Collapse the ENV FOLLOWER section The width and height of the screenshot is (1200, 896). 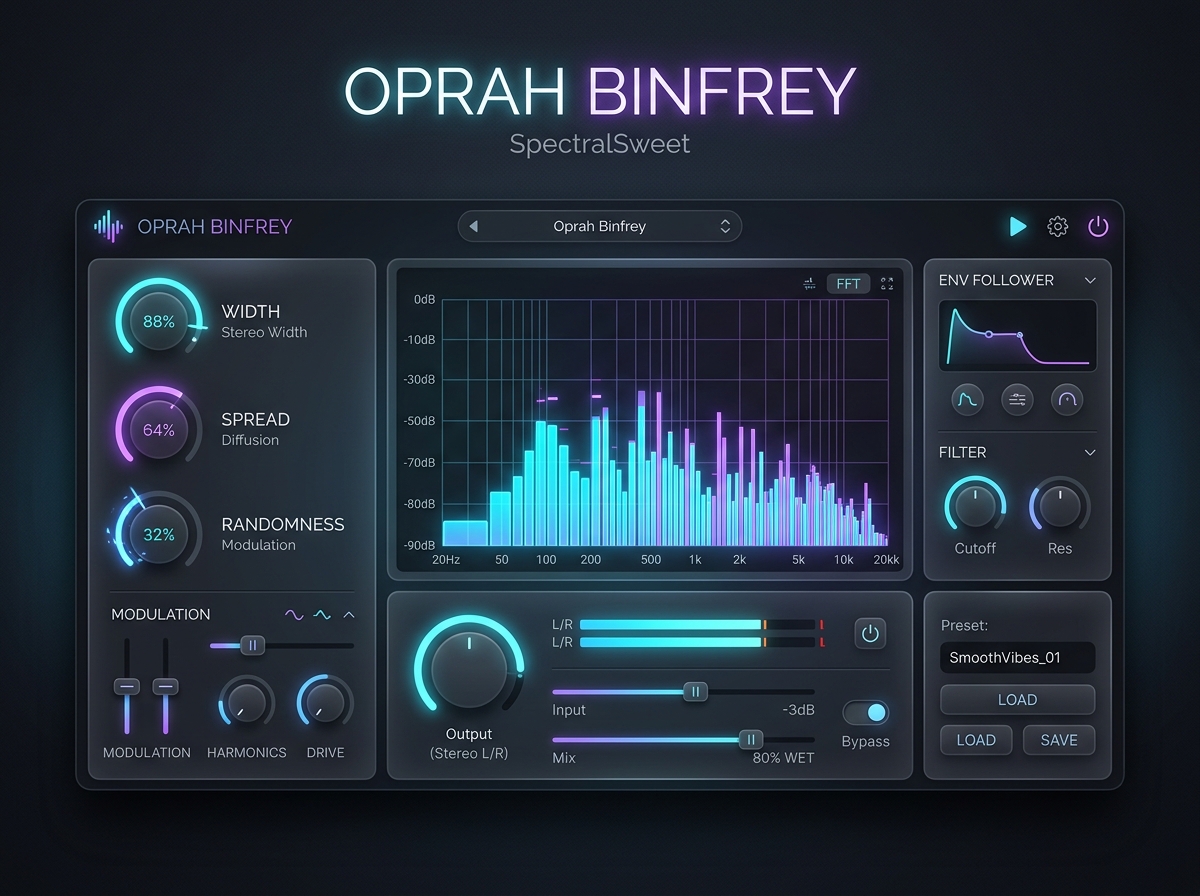(x=1090, y=281)
